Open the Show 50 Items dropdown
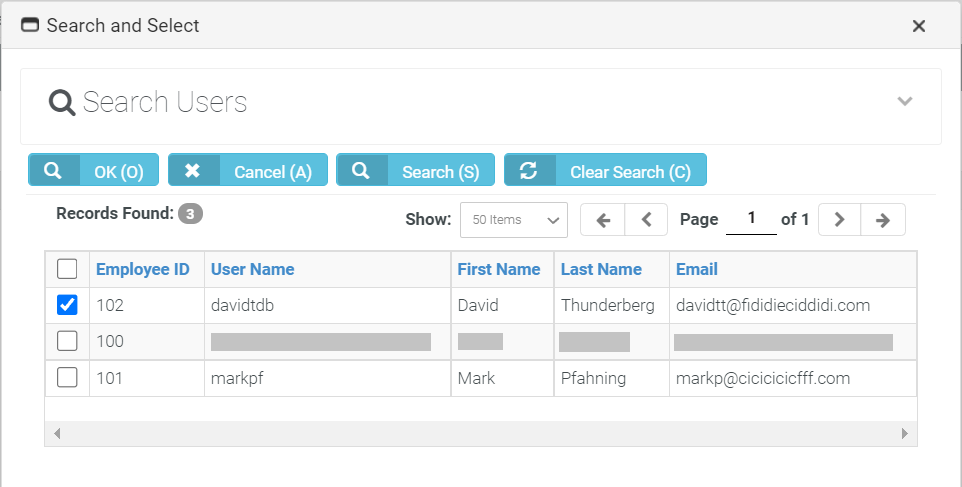Viewport: 962px width, 487px height. coord(514,220)
